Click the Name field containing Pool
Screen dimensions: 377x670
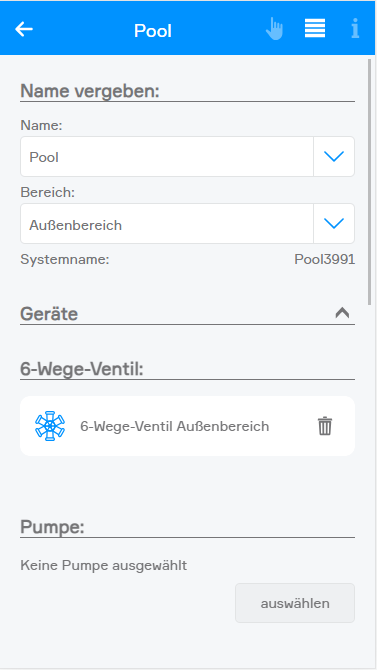pyautogui.click(x=167, y=157)
